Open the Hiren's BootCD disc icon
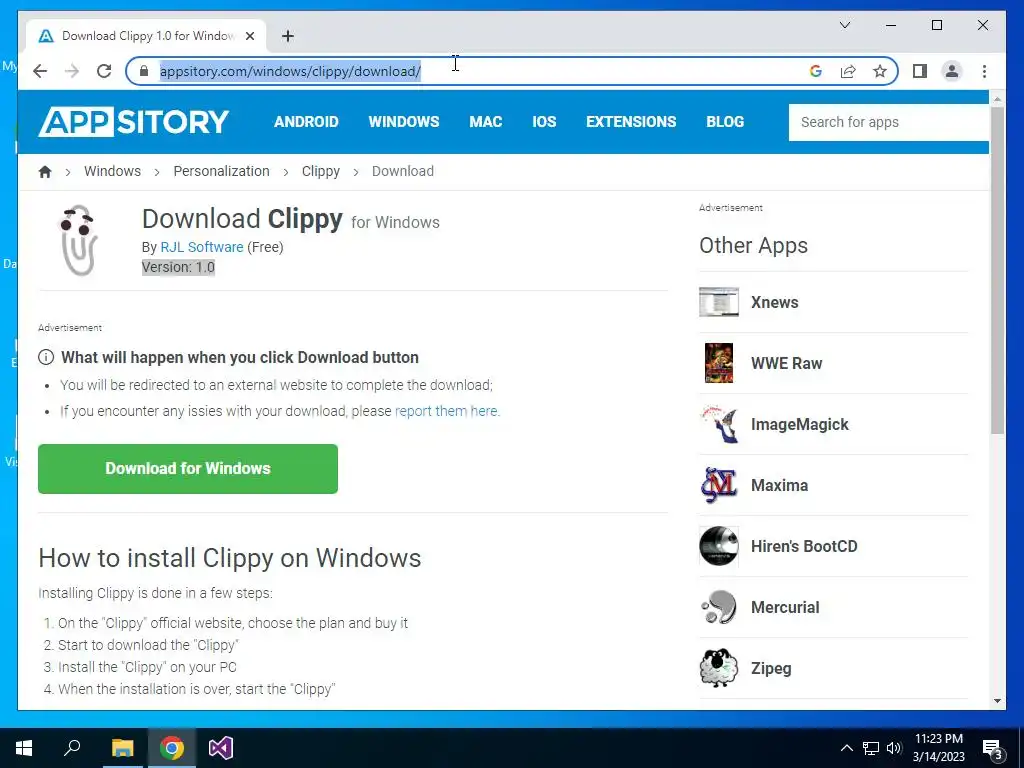The image size is (1024, 768). 718,546
